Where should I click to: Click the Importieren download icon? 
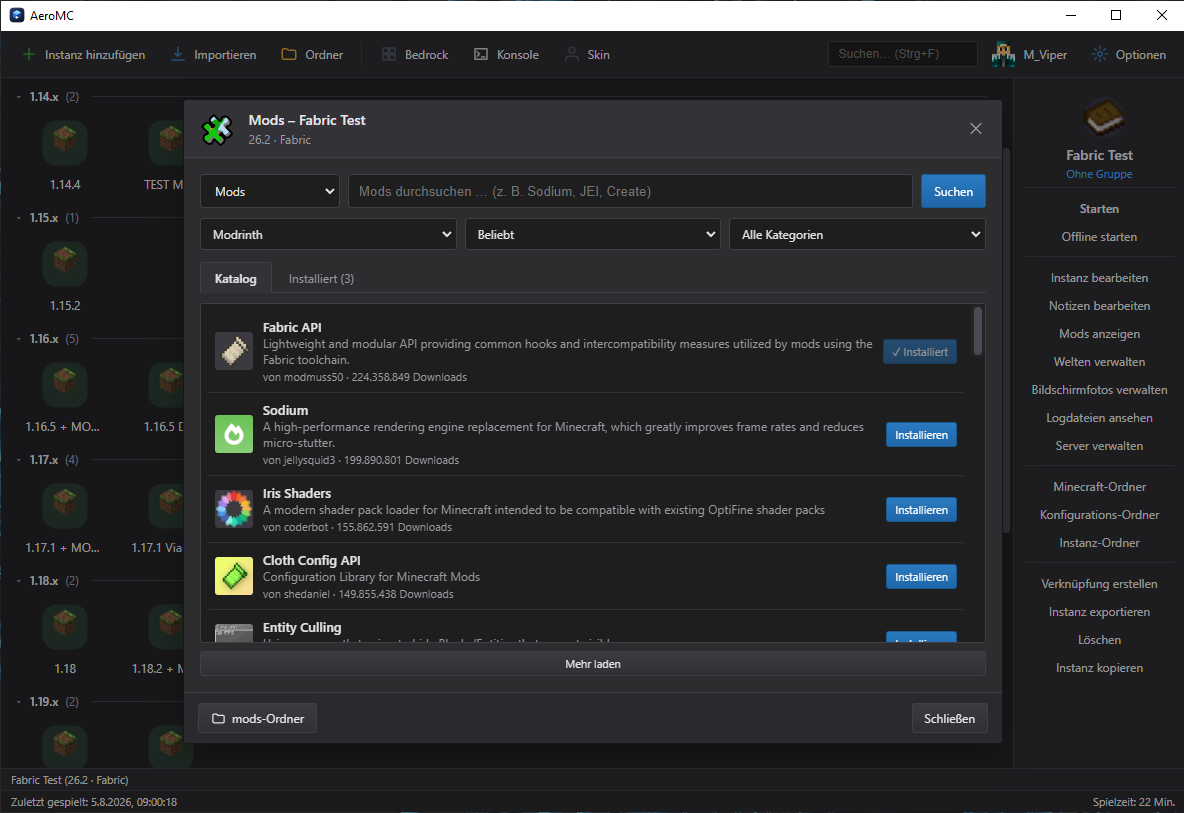coord(177,54)
